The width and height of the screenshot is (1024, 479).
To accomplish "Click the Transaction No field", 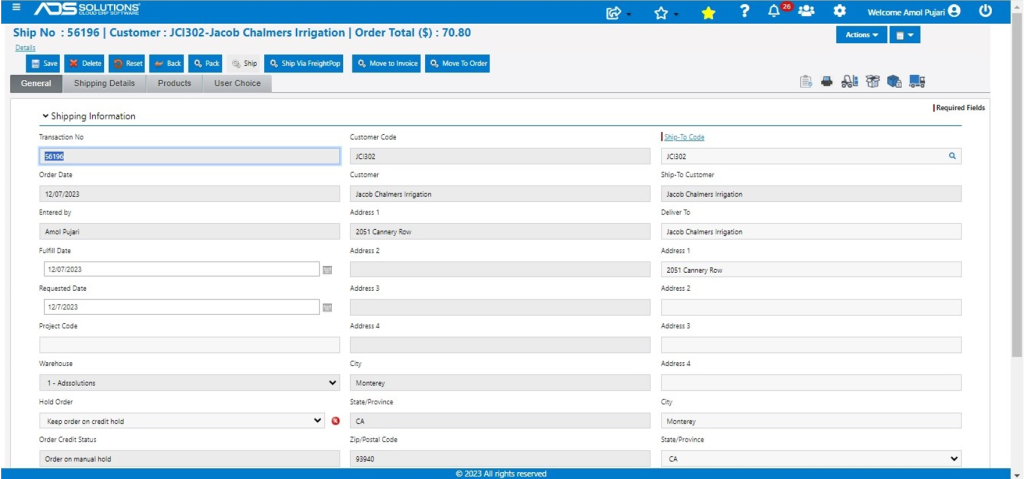I will click(x=189, y=156).
